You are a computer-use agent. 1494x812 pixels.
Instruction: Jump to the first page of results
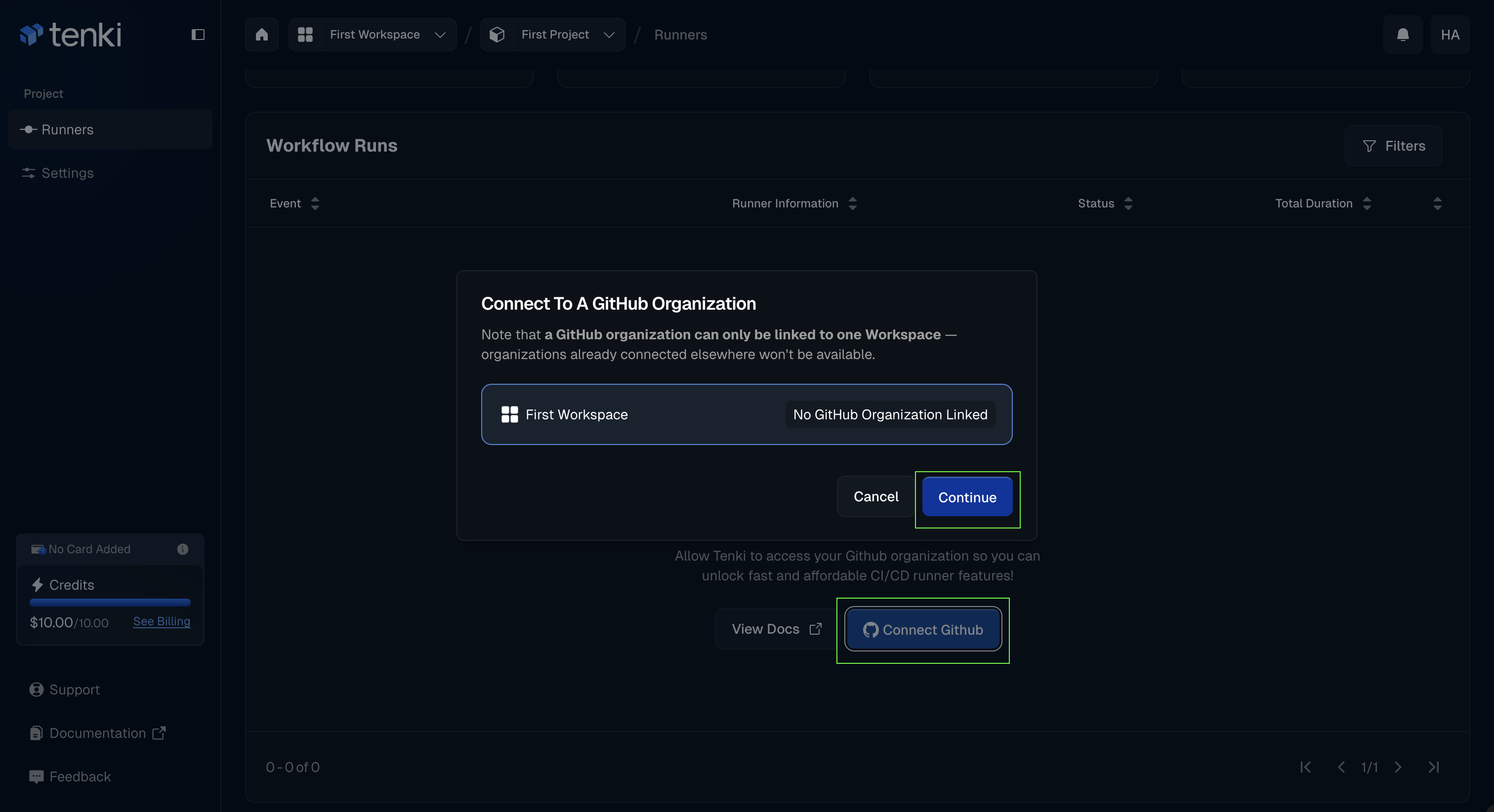coord(1305,767)
